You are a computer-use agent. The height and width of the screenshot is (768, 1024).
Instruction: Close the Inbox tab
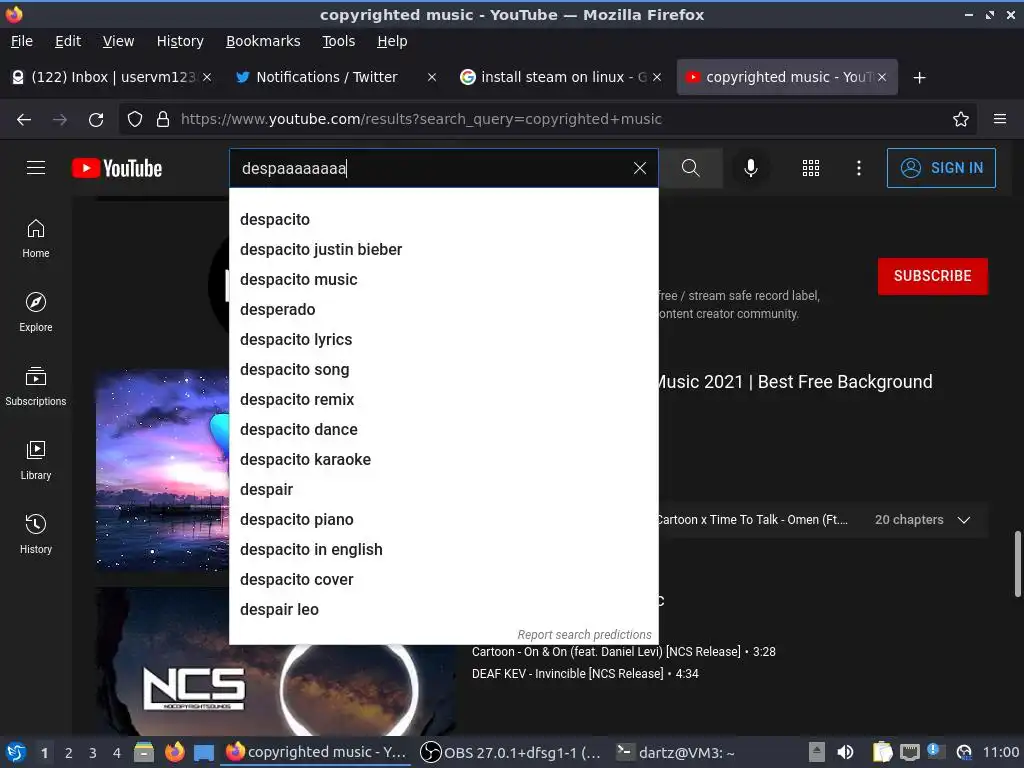[x=207, y=77]
